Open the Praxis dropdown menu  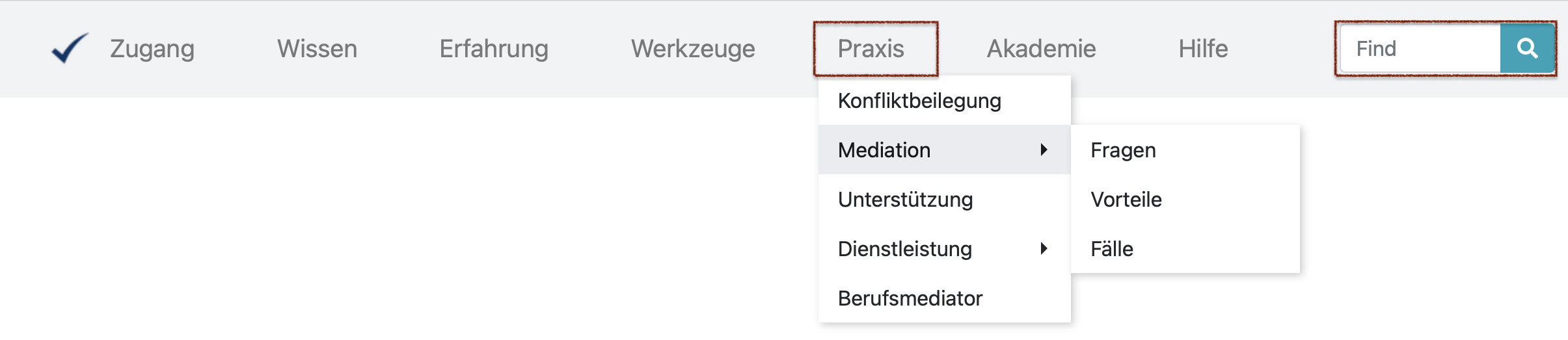click(871, 49)
